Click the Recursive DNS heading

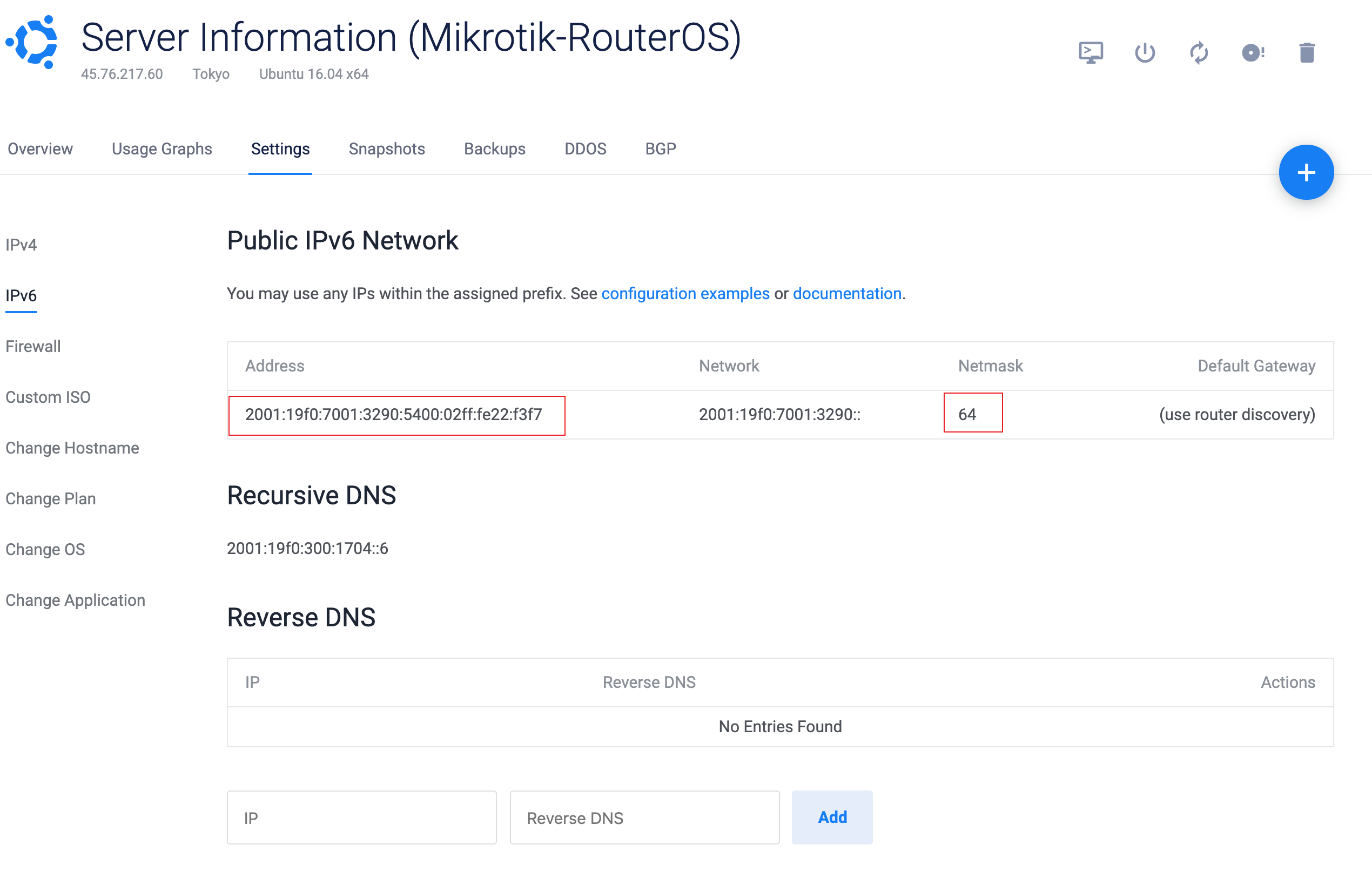click(x=311, y=496)
